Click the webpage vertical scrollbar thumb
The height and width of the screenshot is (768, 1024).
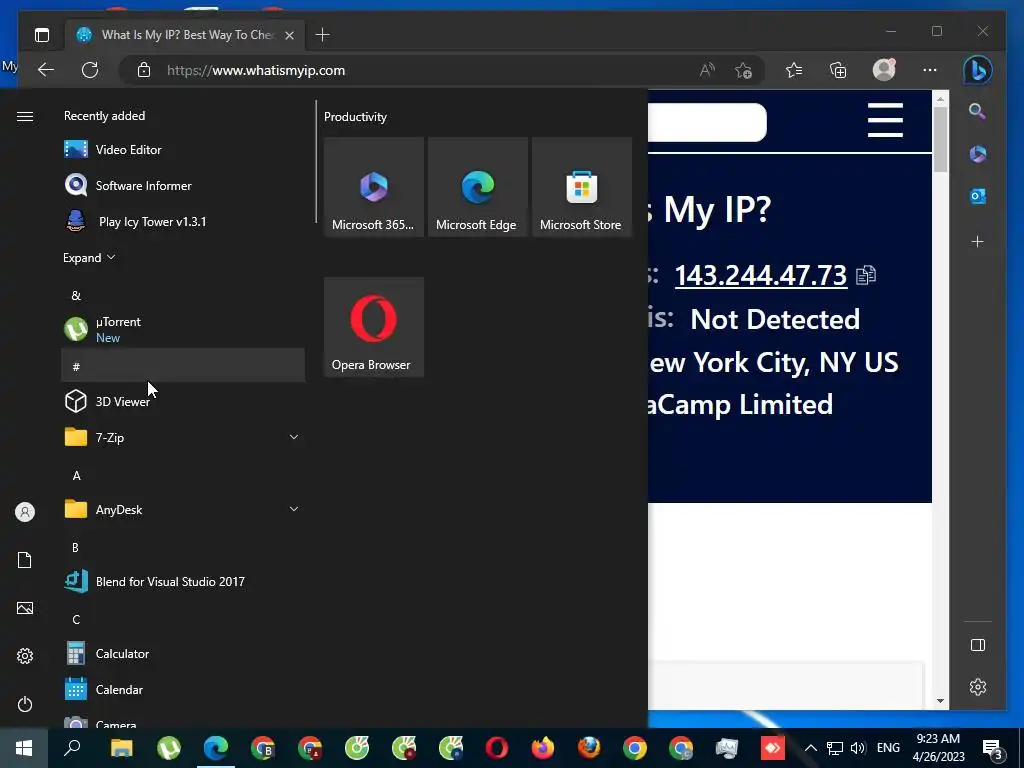940,139
